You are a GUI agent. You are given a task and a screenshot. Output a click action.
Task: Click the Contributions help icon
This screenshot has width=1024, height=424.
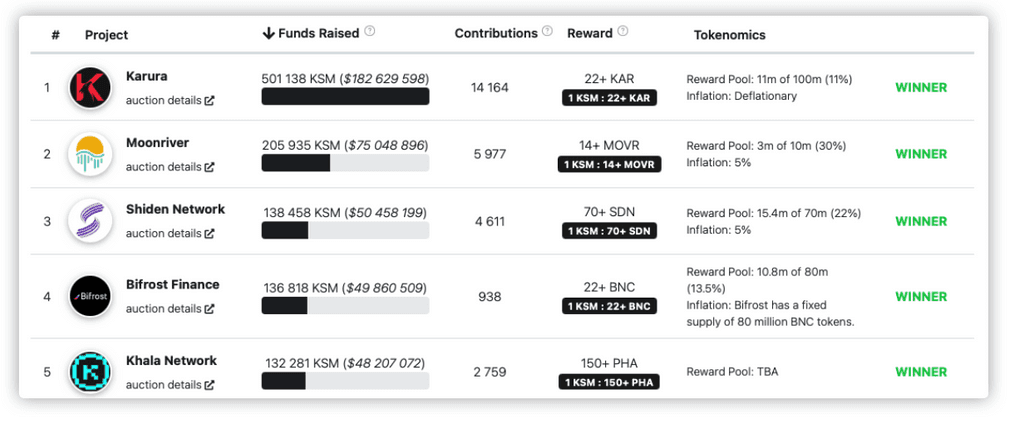(x=547, y=31)
